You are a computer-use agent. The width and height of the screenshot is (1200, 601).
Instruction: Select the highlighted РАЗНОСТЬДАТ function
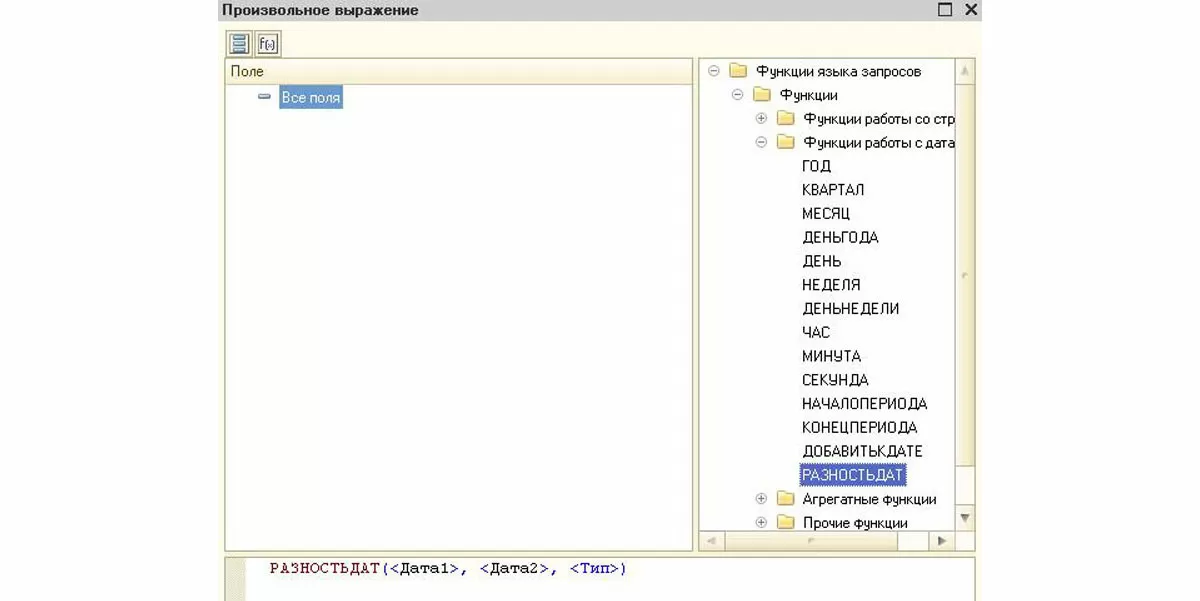pyautogui.click(x=853, y=475)
